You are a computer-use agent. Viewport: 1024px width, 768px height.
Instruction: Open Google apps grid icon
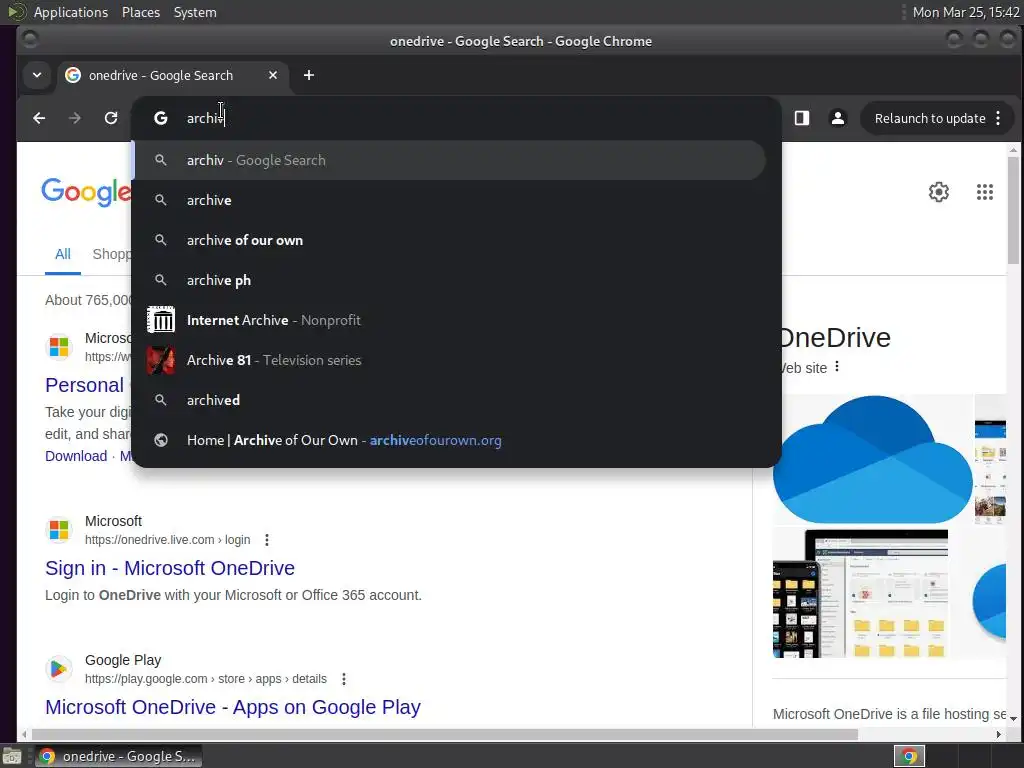985,192
